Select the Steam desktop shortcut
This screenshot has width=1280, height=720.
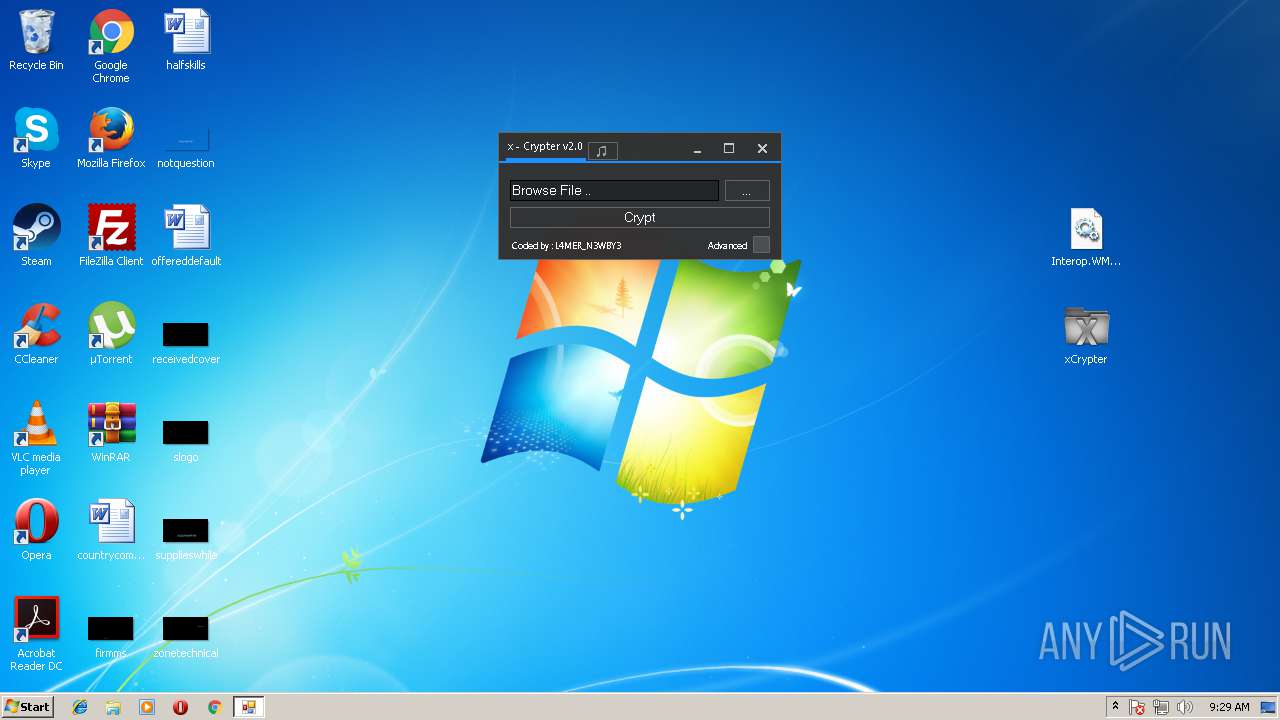tap(36, 237)
